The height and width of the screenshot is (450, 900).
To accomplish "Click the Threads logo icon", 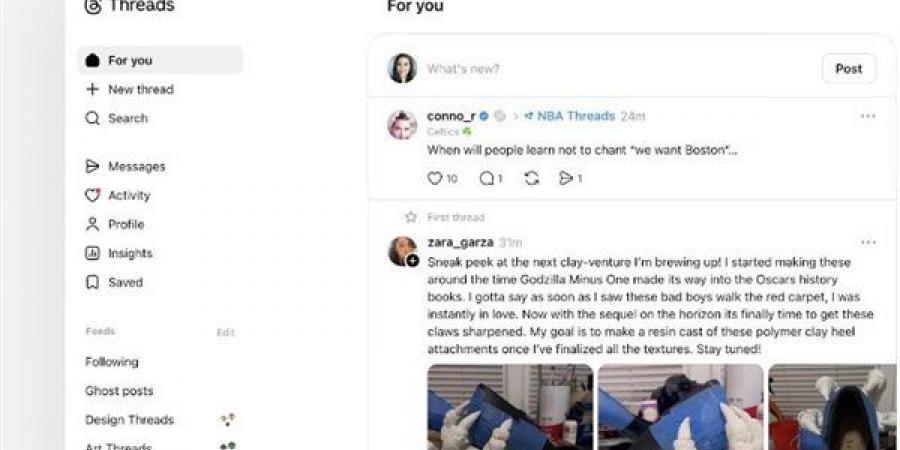I will (x=93, y=6).
